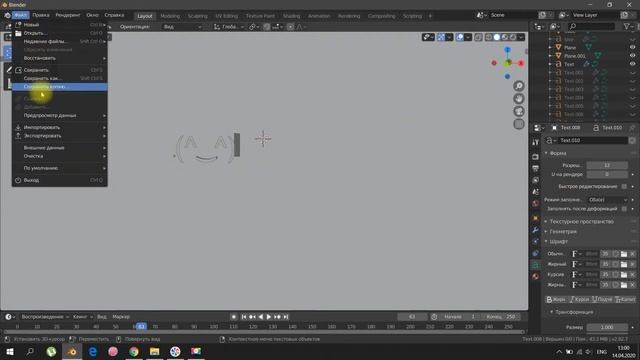This screenshot has width=640, height=360.
Task: Open the Режим заполнения dropdown
Action: click(607, 200)
